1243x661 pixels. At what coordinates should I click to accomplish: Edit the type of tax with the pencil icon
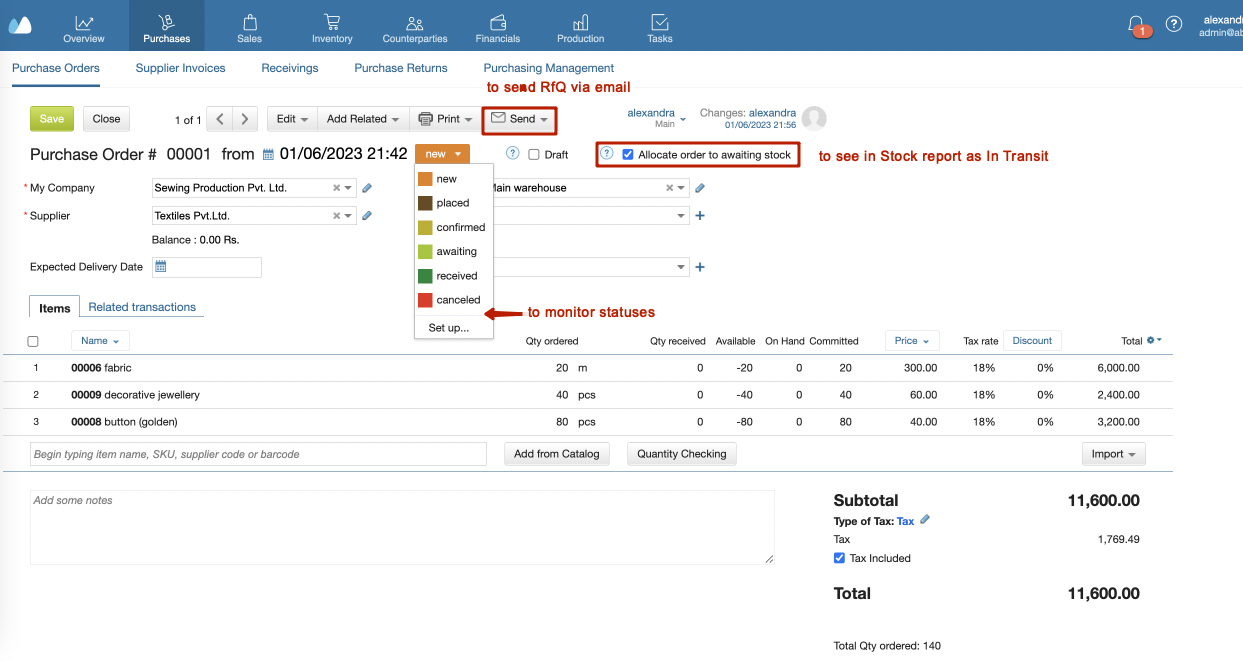pyautogui.click(x=925, y=520)
